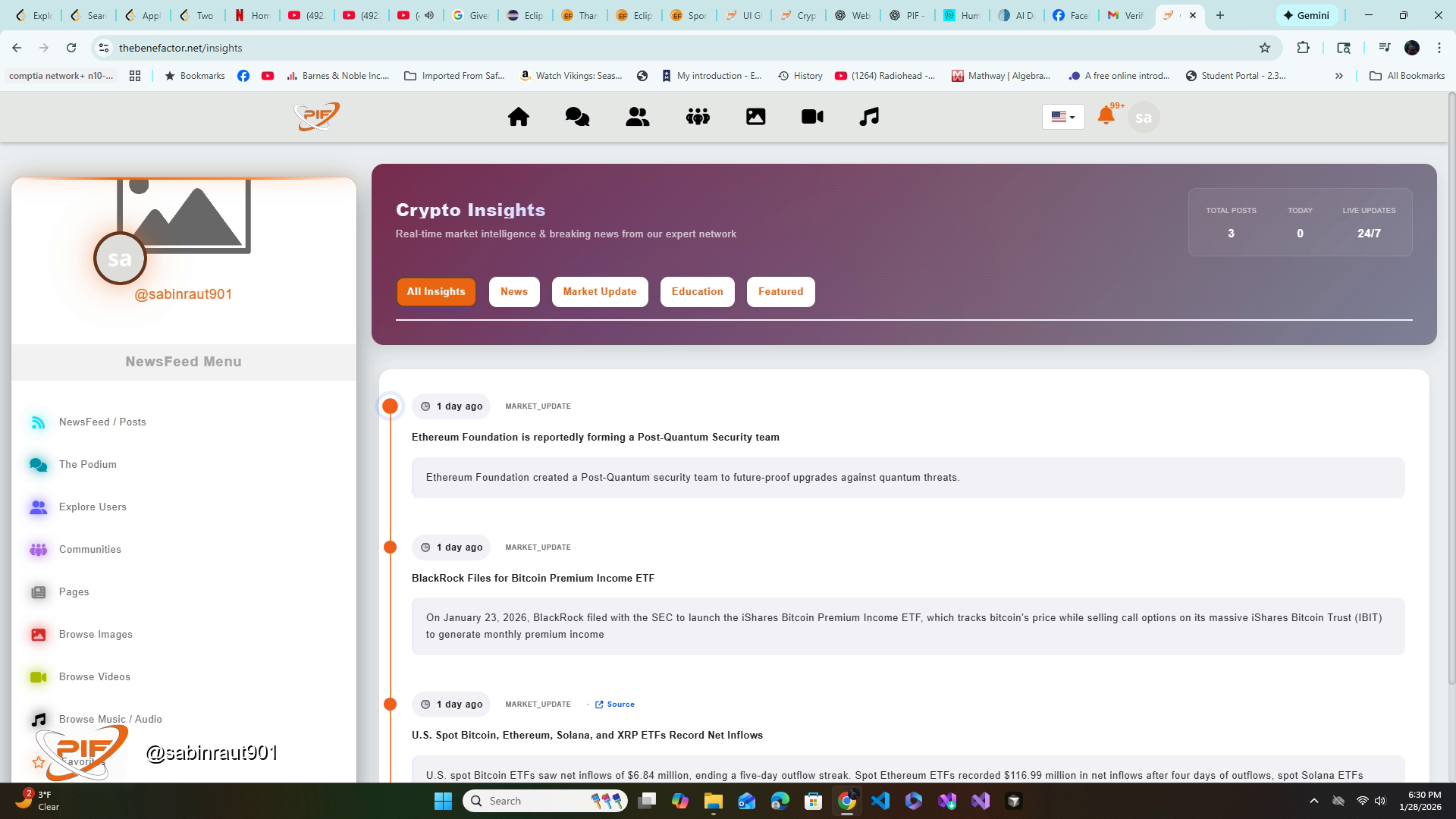Open NewsFeed / Posts in sidebar menu

point(102,422)
